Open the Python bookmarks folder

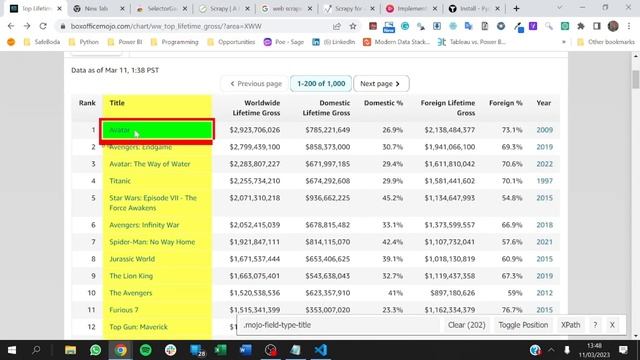tap(84, 42)
